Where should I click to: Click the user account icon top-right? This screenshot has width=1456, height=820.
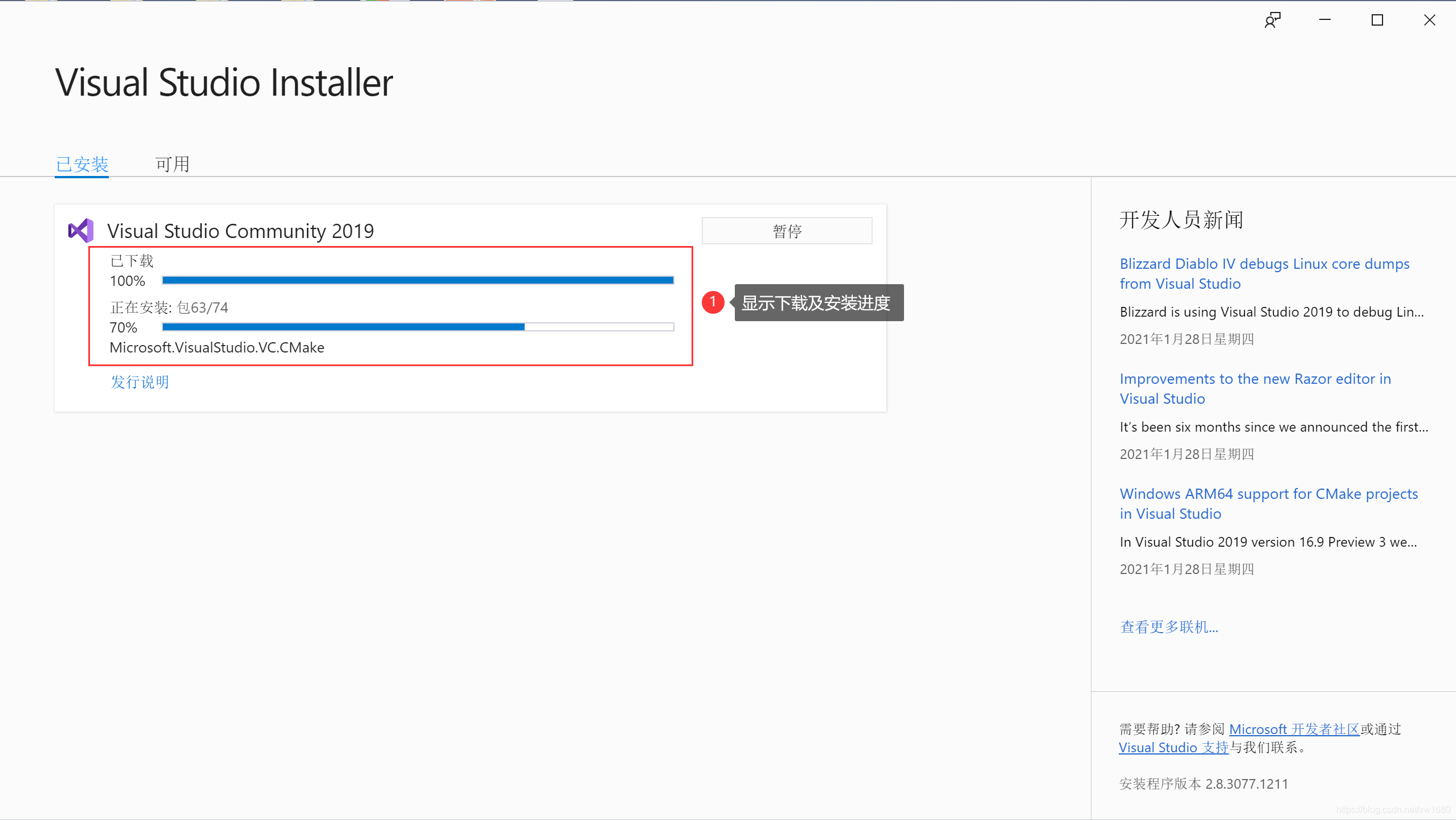[1274, 19]
